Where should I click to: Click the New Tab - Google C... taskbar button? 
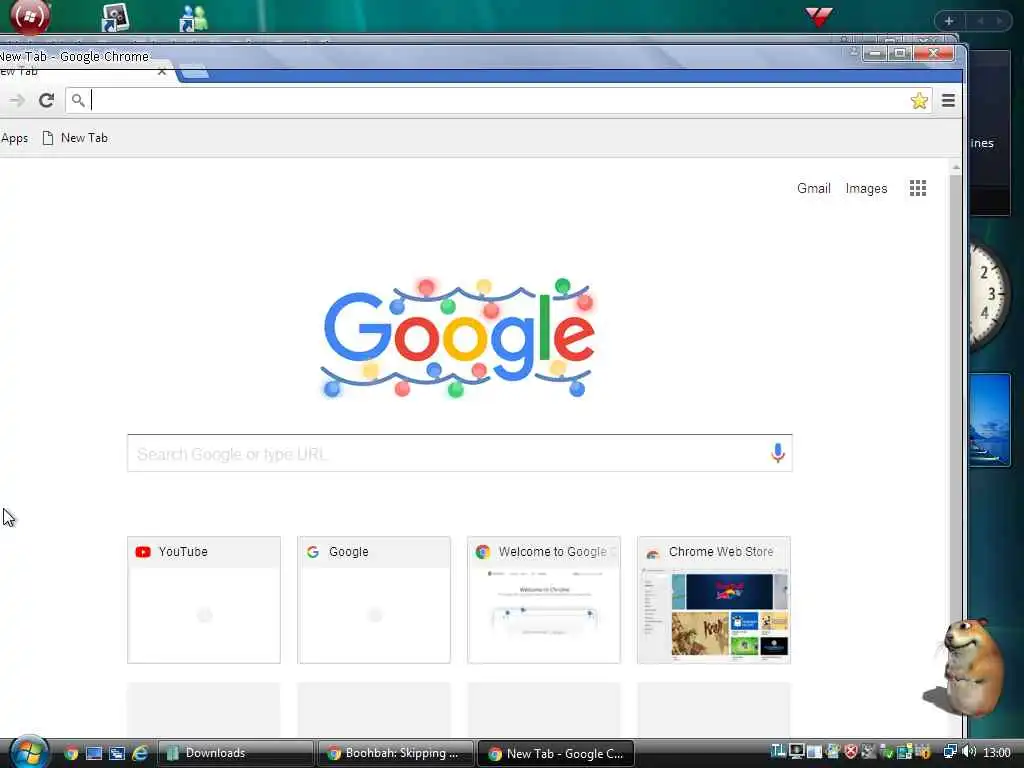point(556,753)
